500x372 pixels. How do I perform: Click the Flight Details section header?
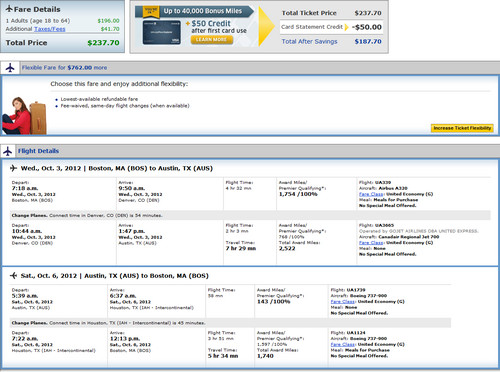click(x=38, y=151)
